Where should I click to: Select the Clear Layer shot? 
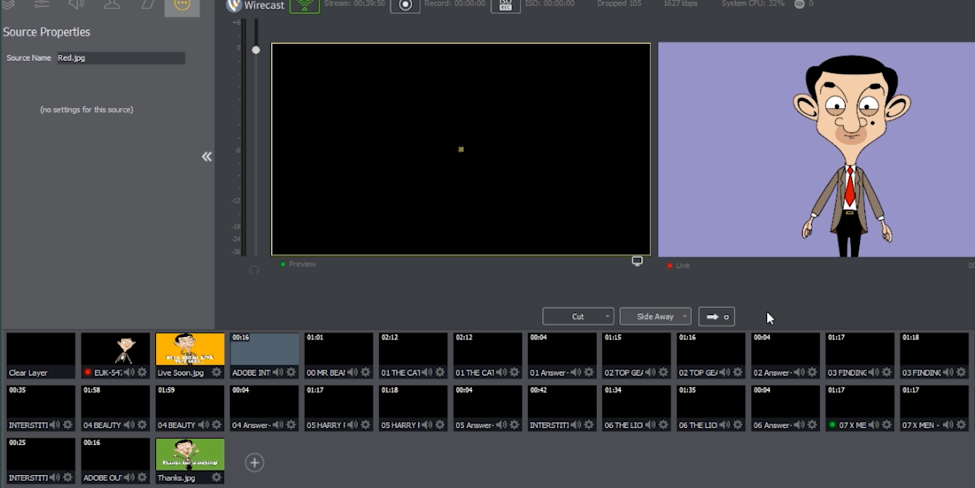click(x=41, y=355)
